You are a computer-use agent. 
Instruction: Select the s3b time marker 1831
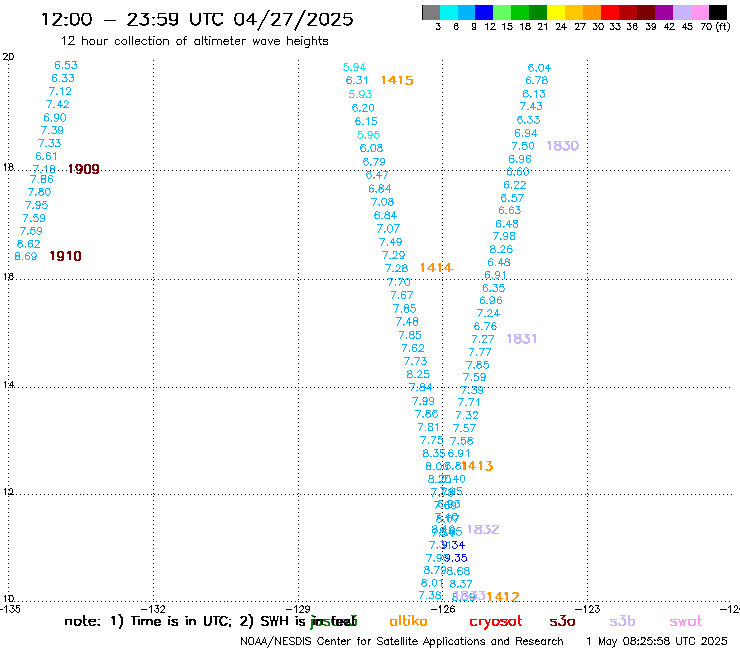(x=521, y=338)
